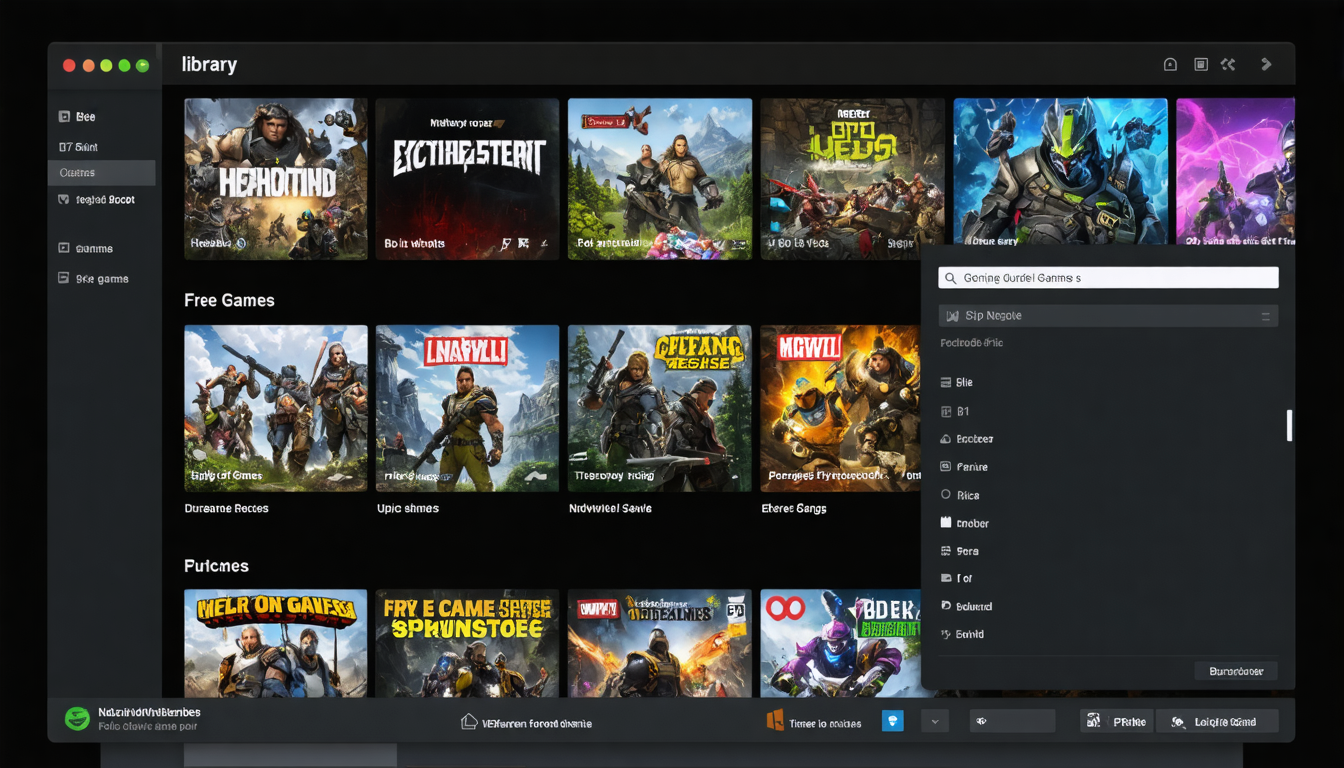The width and height of the screenshot is (1344, 768).
Task: Open the home icon at the top right
Action: point(1170,64)
